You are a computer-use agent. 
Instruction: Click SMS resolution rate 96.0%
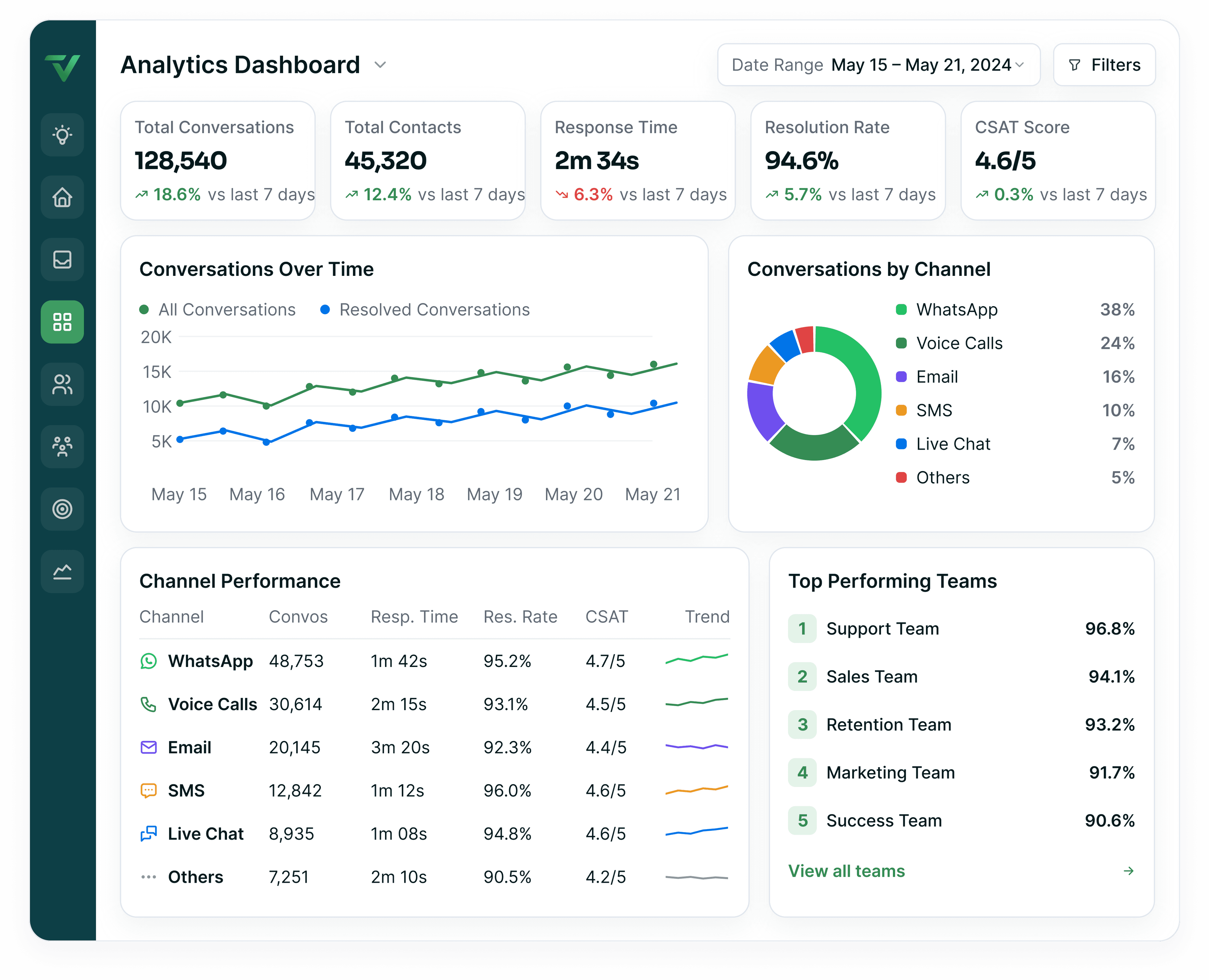coord(508,791)
